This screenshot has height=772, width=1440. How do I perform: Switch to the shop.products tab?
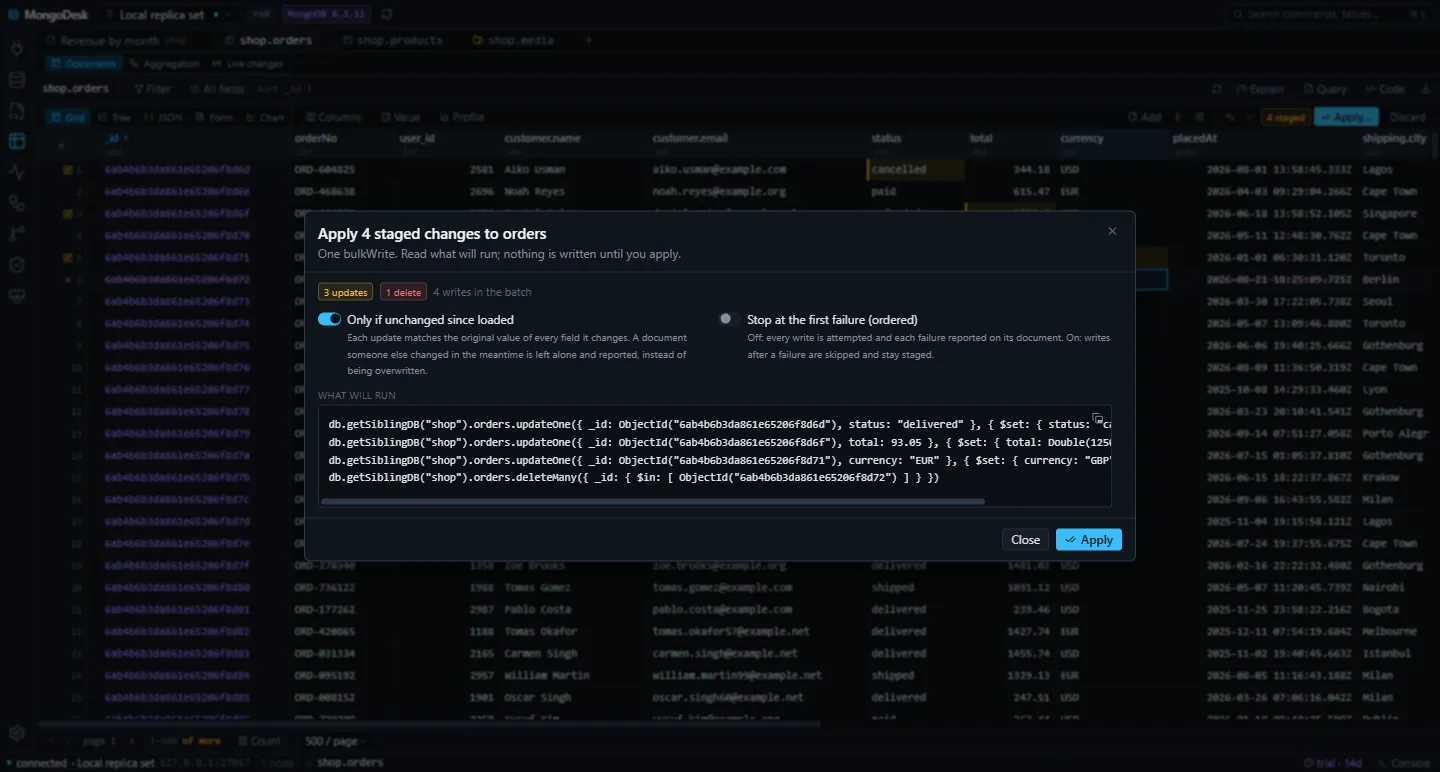[x=394, y=40]
